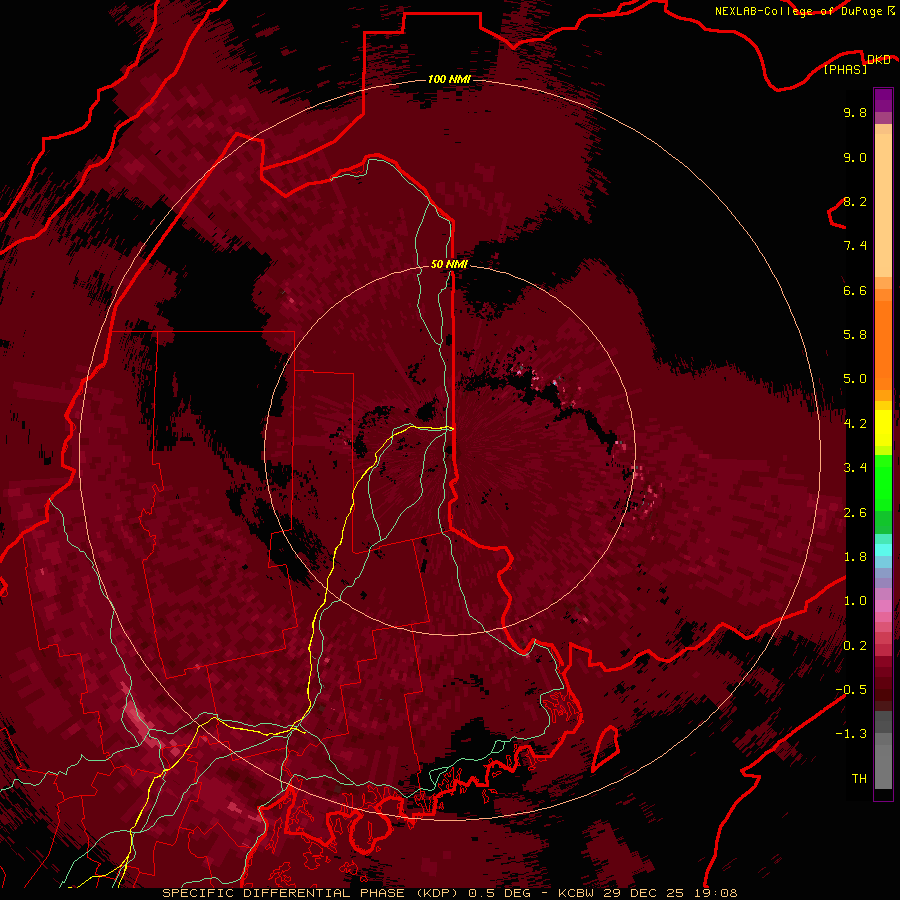Viewport: 900px width, 900px height.
Task: Pick the dark orange segment of color bar
Action: tap(883, 344)
